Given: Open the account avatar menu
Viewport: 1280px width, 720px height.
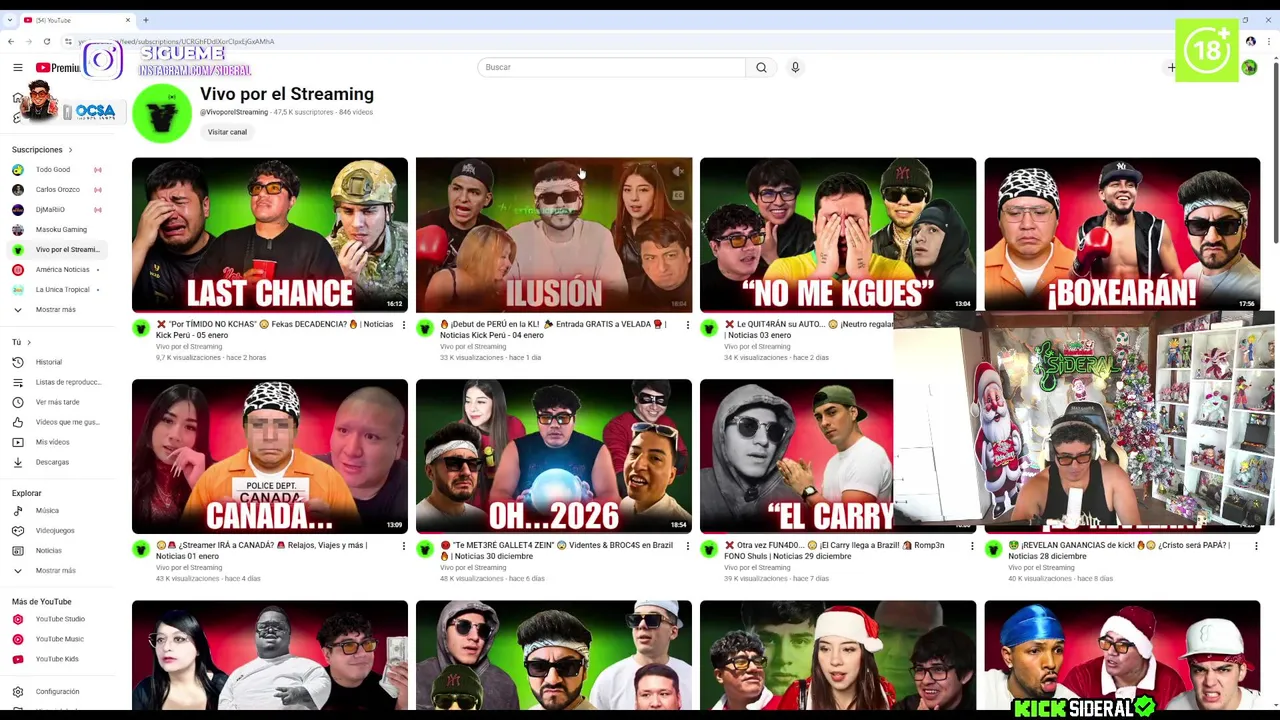Looking at the screenshot, I should 1249,68.
